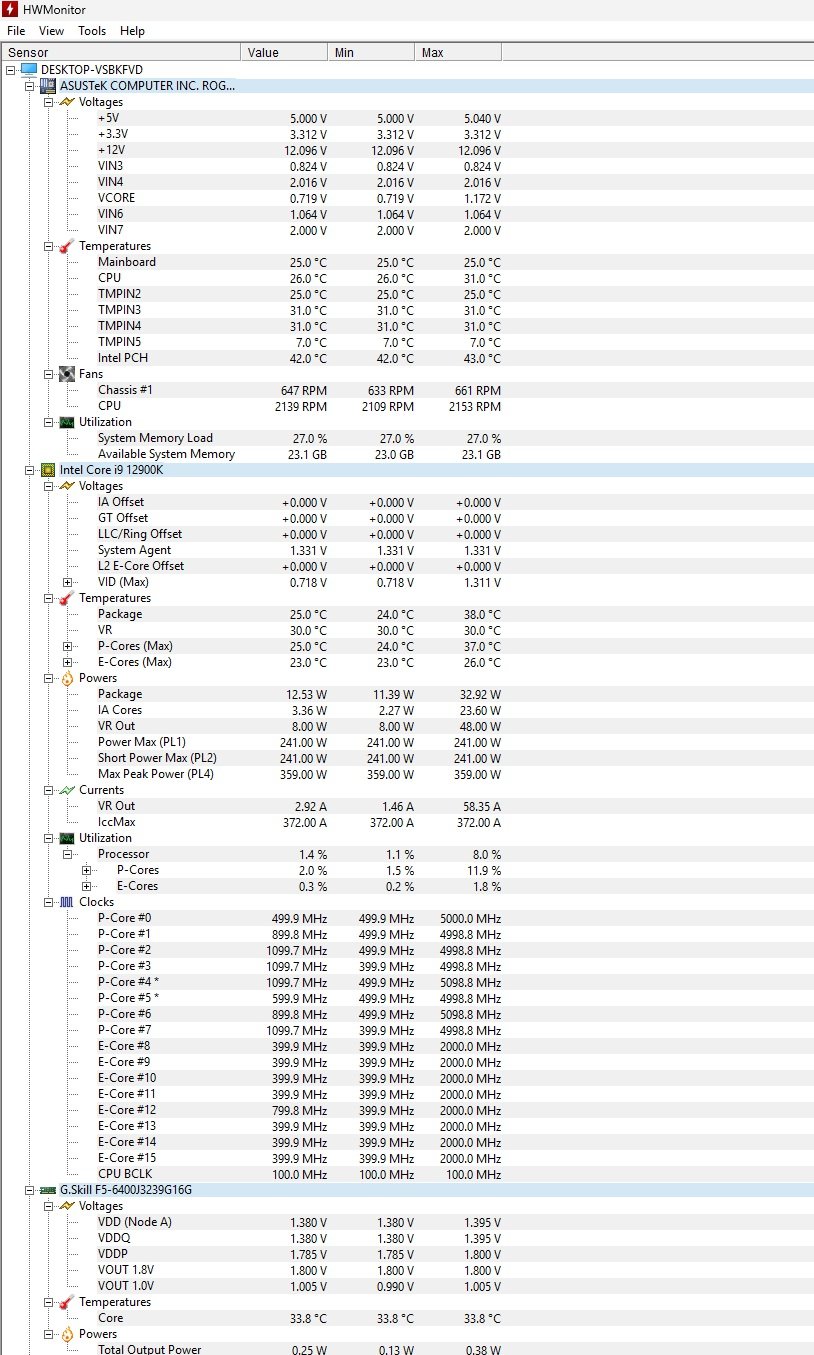Screen dimensions: 814x1355
Task: Expand the VID (Max) entry
Action: tap(68, 582)
